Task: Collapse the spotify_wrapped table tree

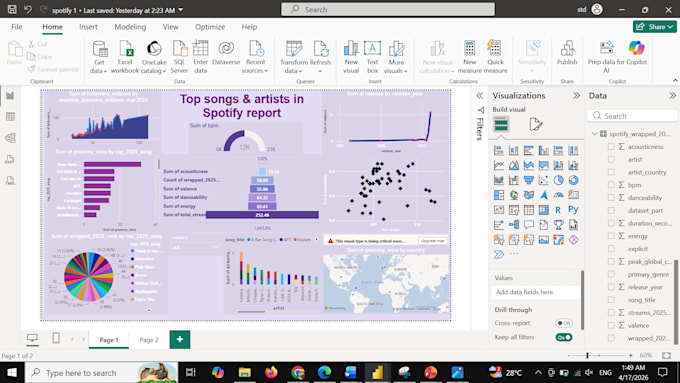Action: [595, 134]
